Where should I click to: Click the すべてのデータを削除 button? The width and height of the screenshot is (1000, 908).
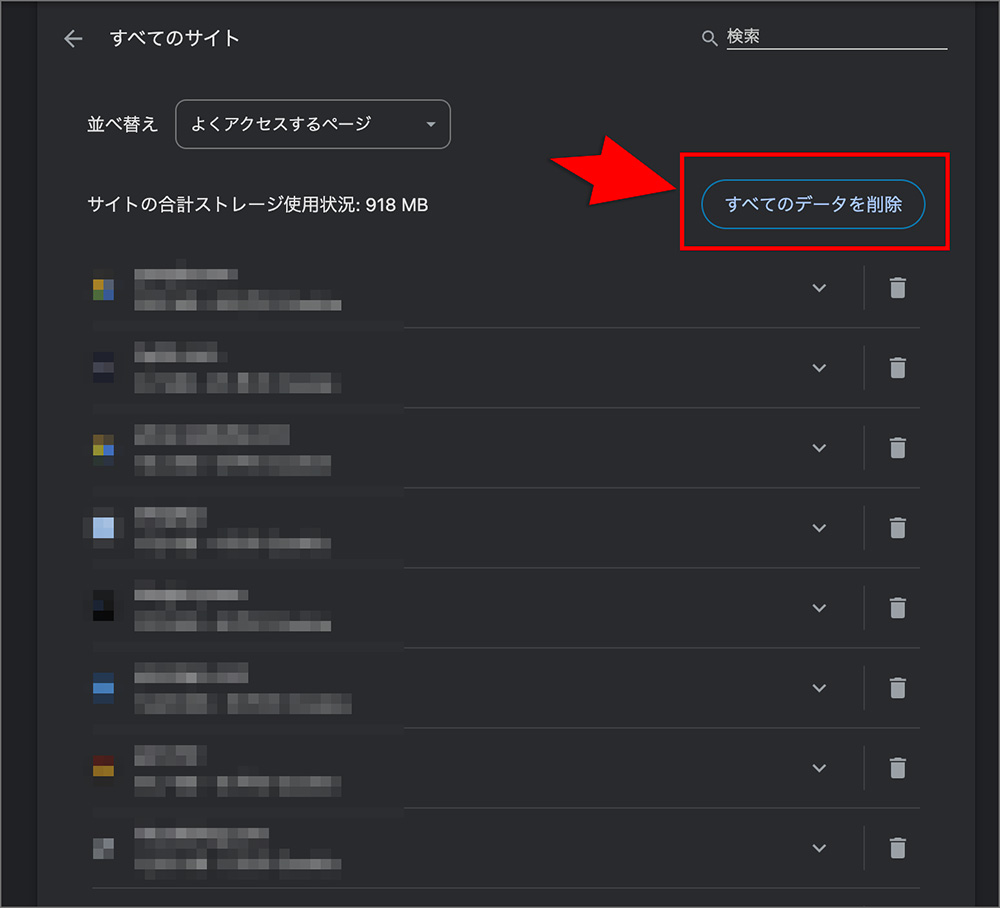coord(813,204)
